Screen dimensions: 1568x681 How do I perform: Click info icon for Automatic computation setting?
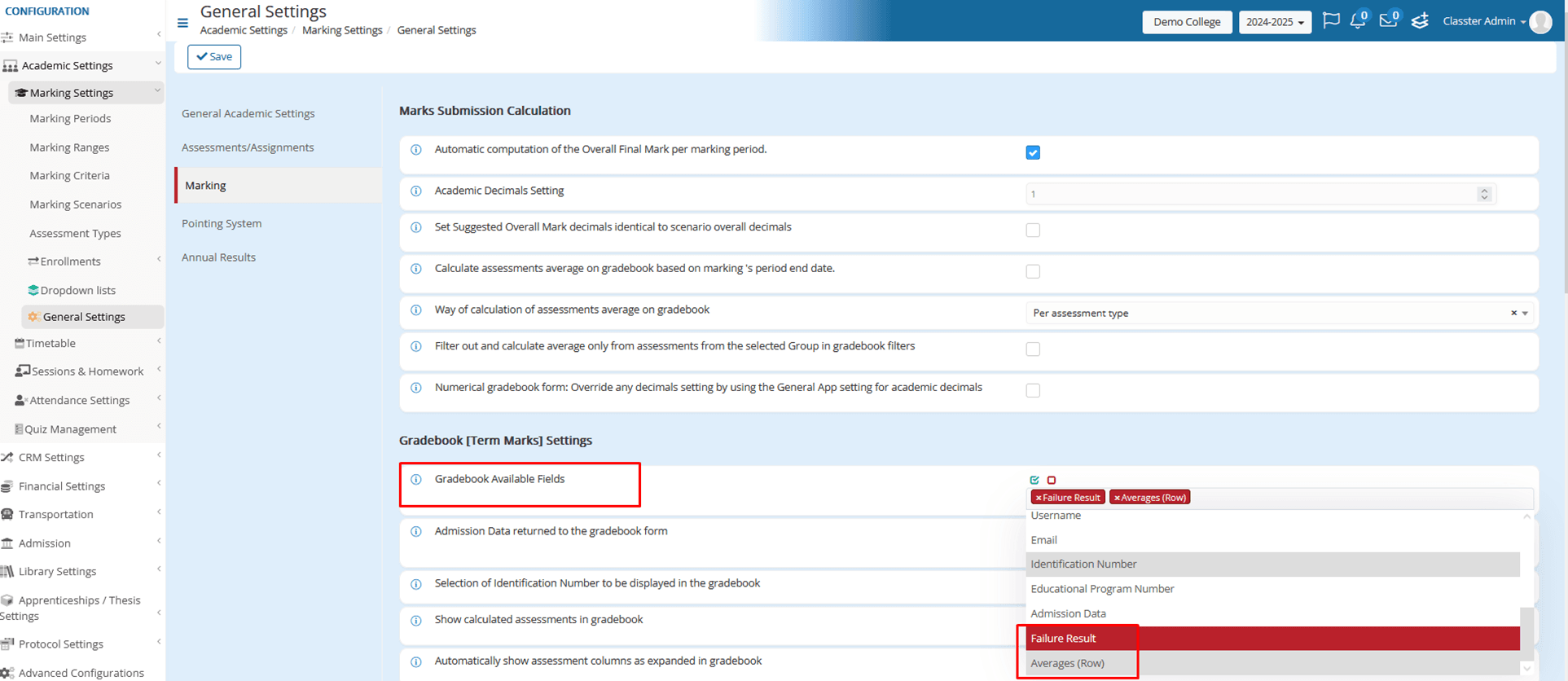[416, 150]
